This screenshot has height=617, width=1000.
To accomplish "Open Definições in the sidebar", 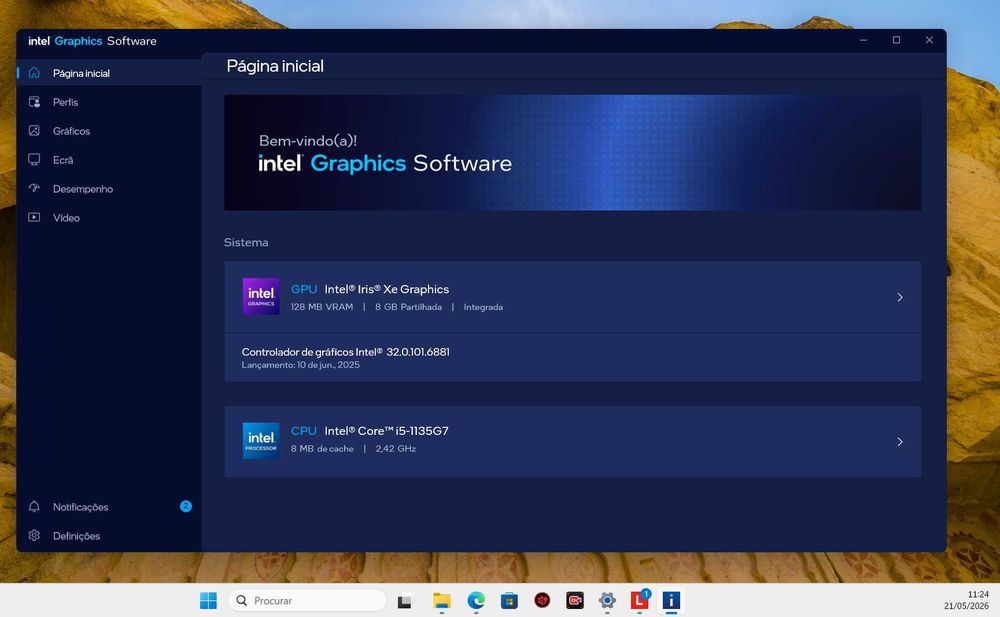I will (109, 536).
